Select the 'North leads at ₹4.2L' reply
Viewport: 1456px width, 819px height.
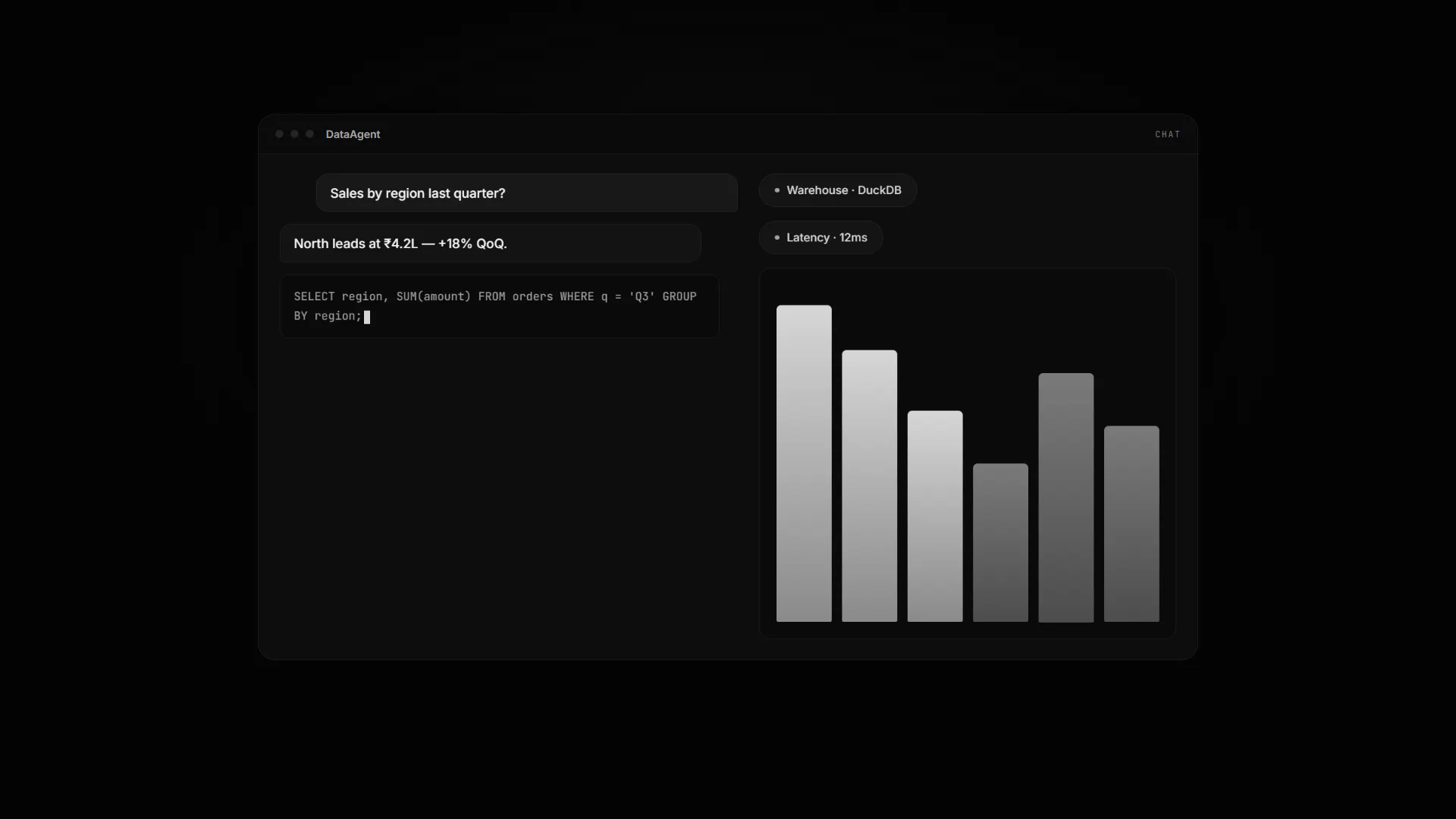(x=490, y=243)
